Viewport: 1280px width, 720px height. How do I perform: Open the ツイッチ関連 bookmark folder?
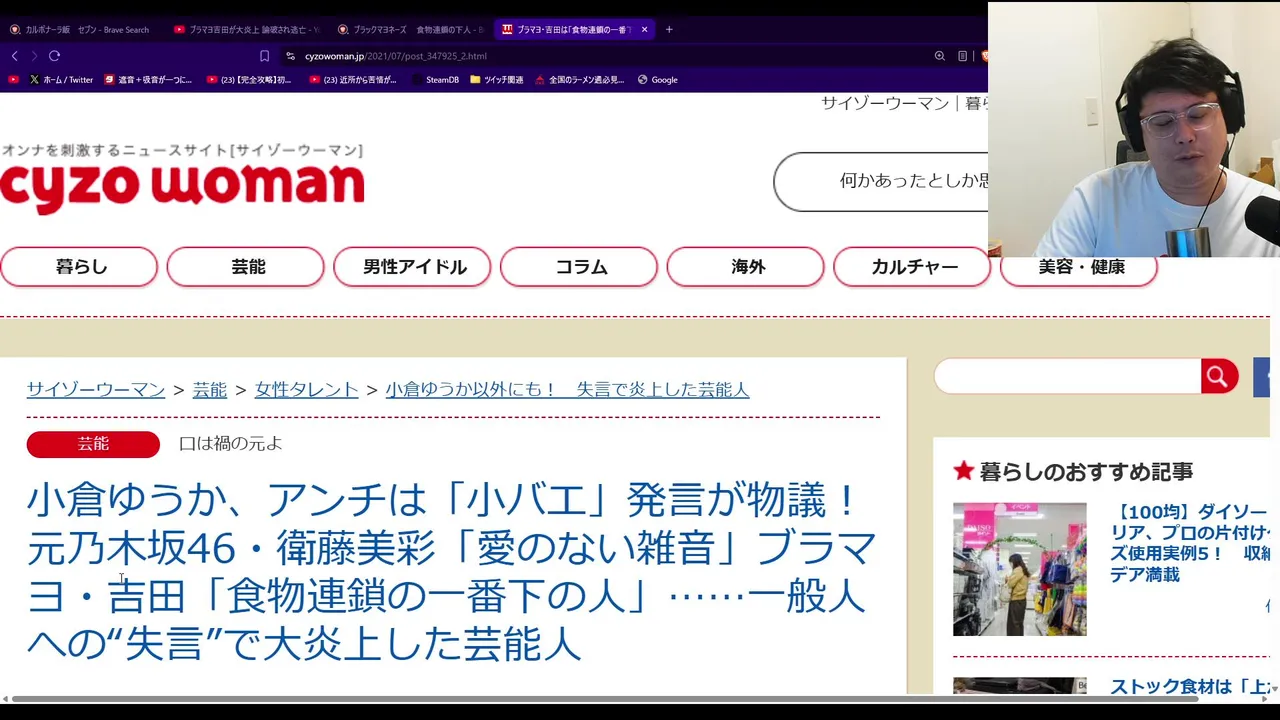[x=496, y=79]
